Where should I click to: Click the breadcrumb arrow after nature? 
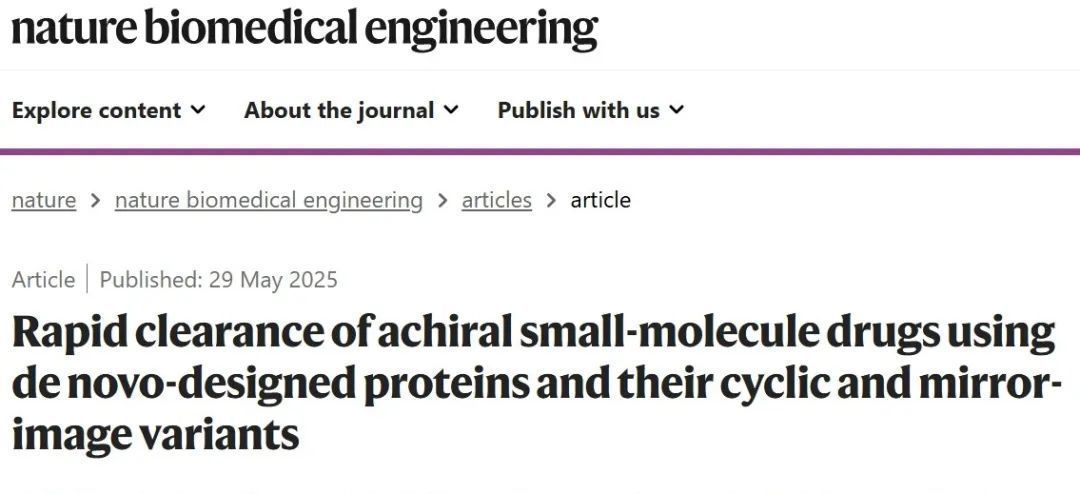click(x=95, y=200)
